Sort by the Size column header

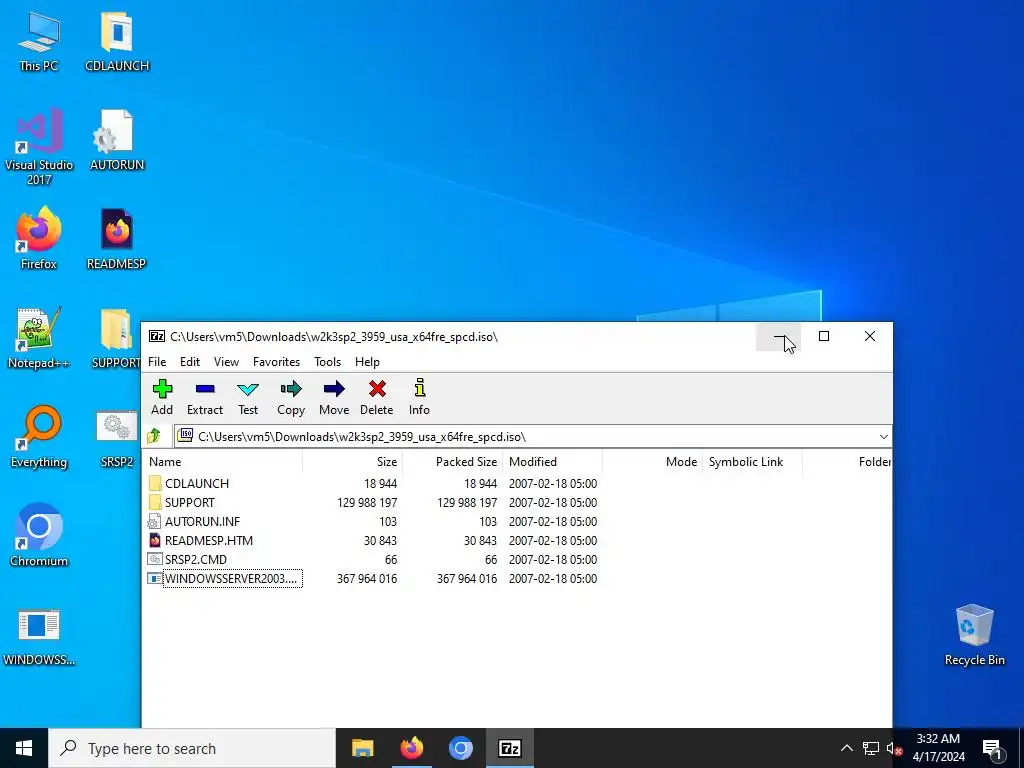(x=353, y=462)
